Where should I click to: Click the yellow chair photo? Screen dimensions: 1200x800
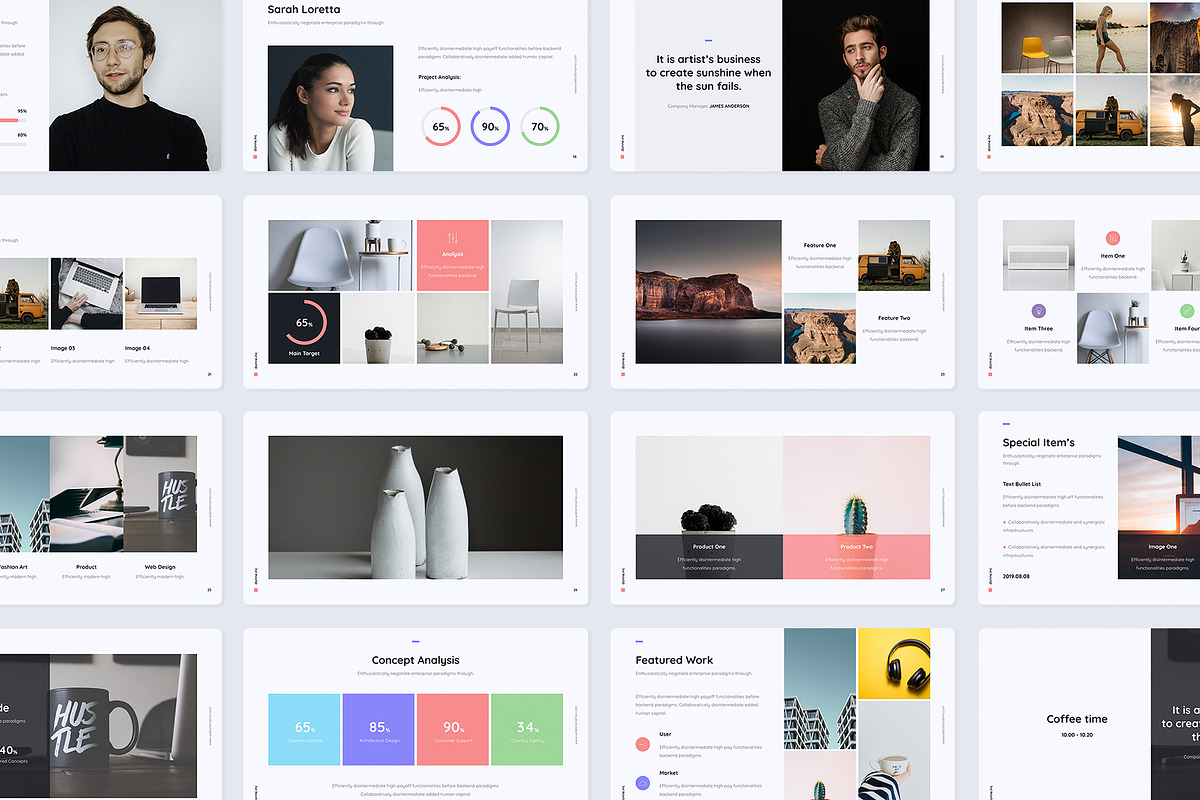tap(1037, 37)
